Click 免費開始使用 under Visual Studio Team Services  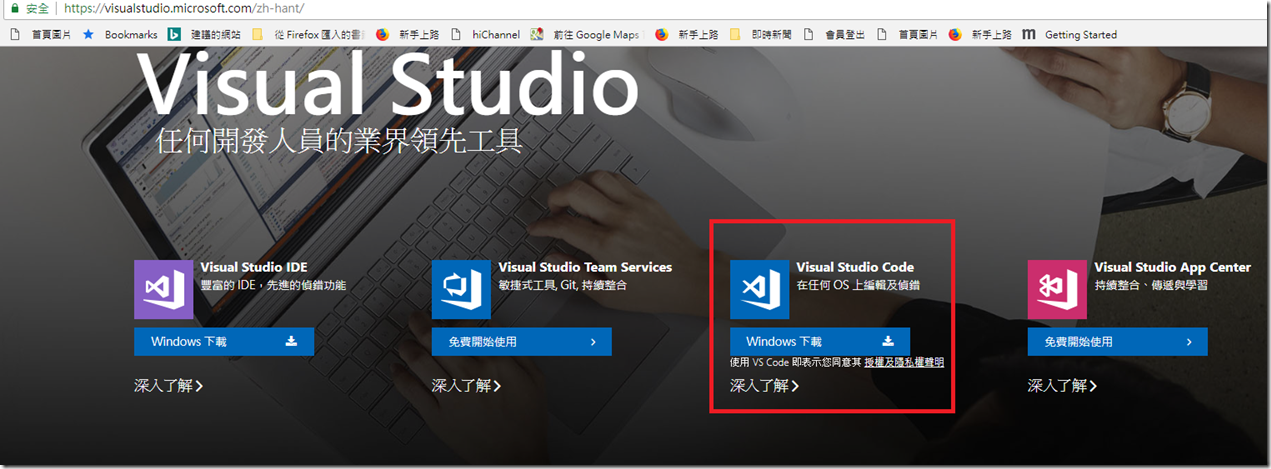521,341
